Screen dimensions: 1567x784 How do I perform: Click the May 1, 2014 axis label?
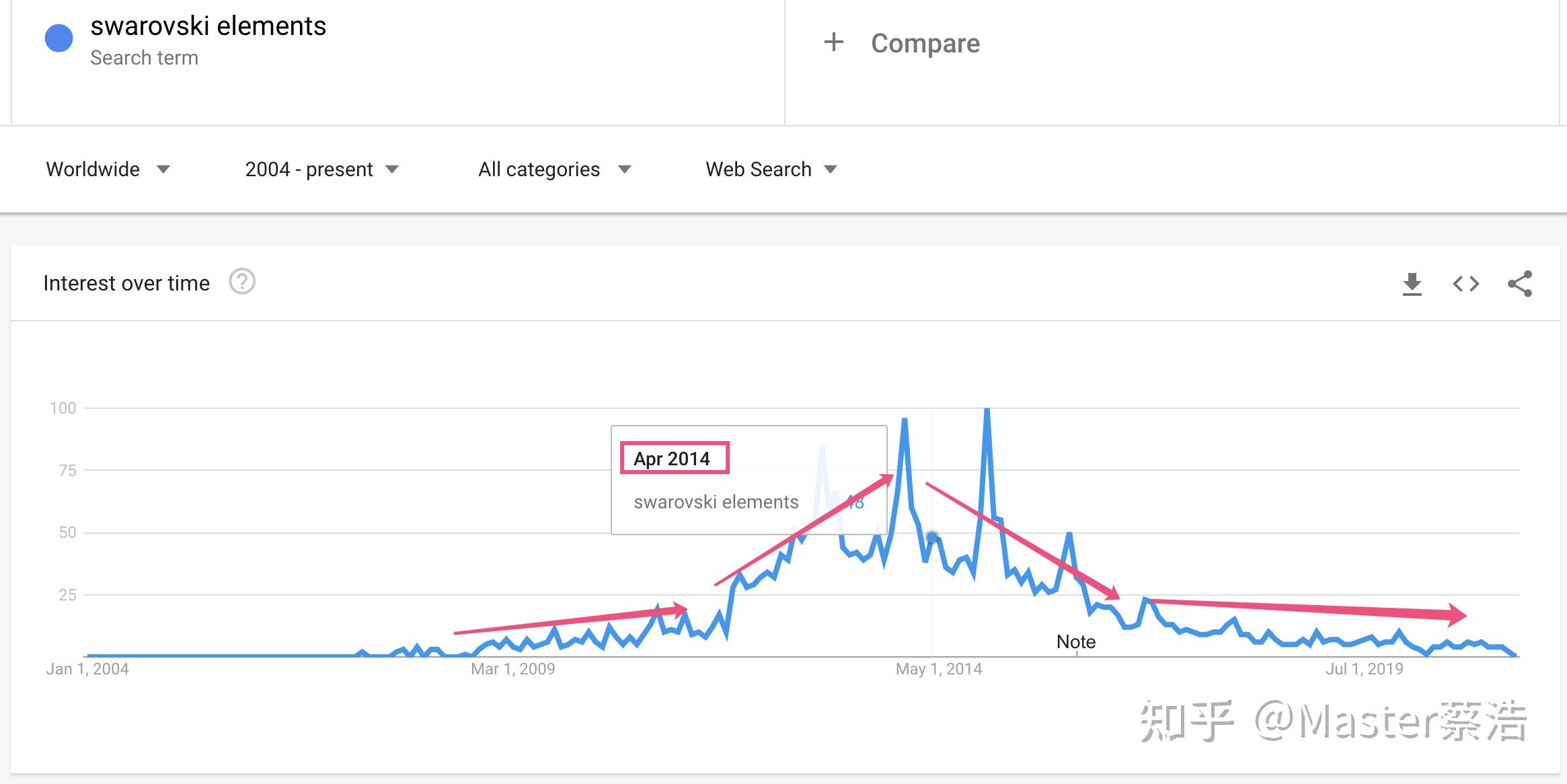point(938,669)
